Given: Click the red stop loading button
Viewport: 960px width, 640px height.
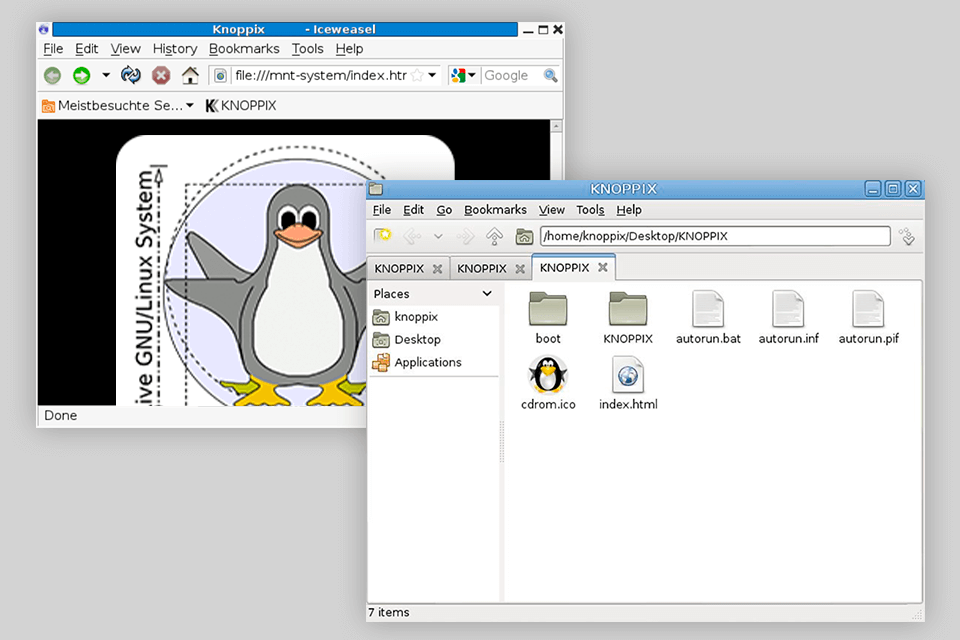Looking at the screenshot, I should click(x=161, y=75).
